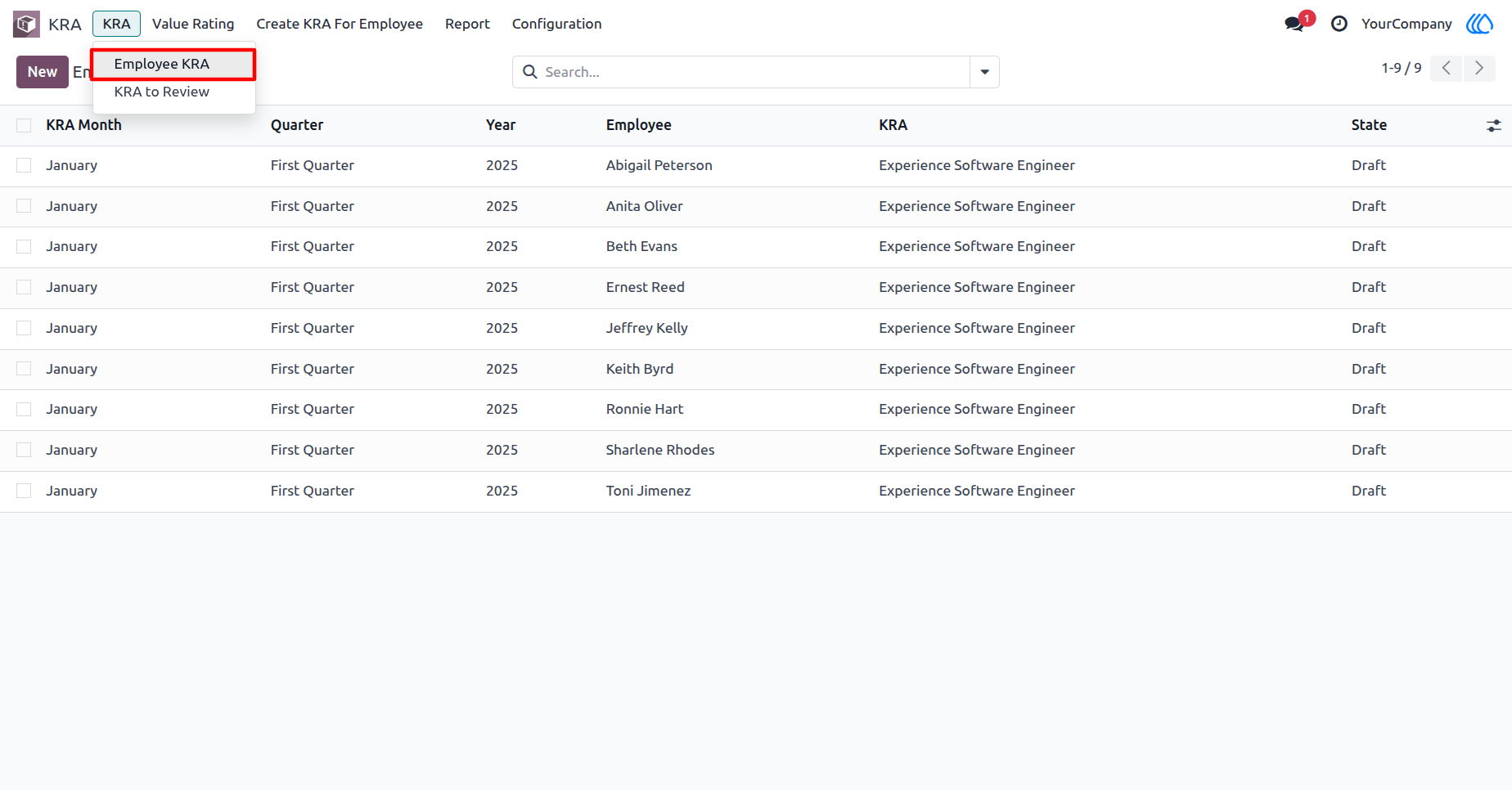Sort by the Quarter column header
This screenshot has width=1512, height=790.
297,125
